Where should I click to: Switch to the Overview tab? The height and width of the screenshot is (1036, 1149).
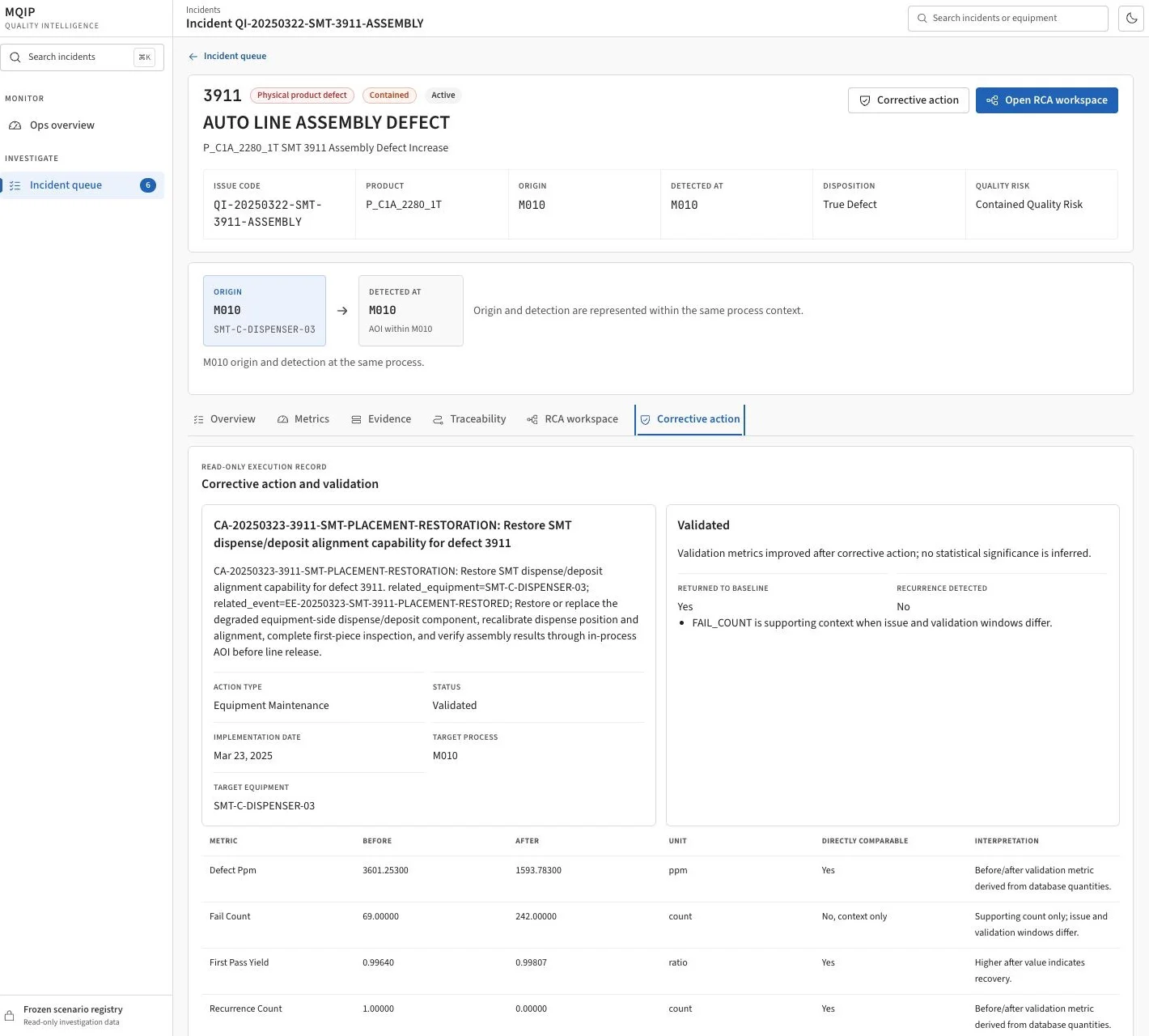click(x=224, y=419)
